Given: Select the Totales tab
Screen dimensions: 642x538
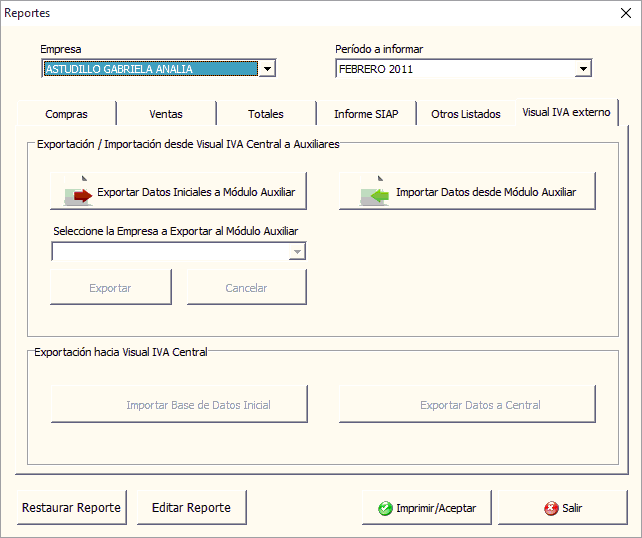Looking at the screenshot, I should [266, 114].
